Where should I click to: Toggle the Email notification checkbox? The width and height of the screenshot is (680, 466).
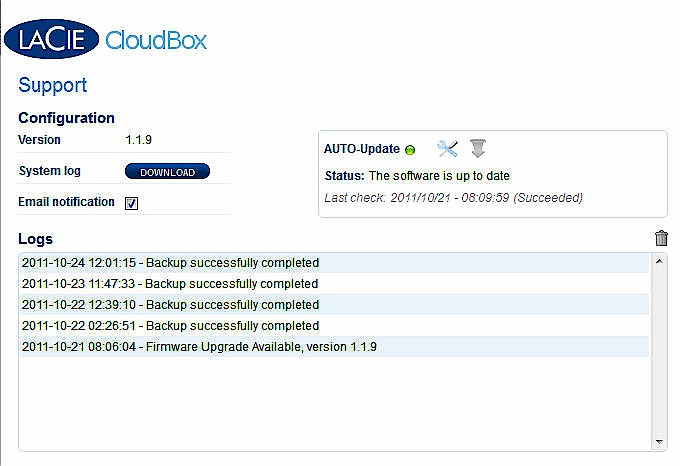(131, 203)
